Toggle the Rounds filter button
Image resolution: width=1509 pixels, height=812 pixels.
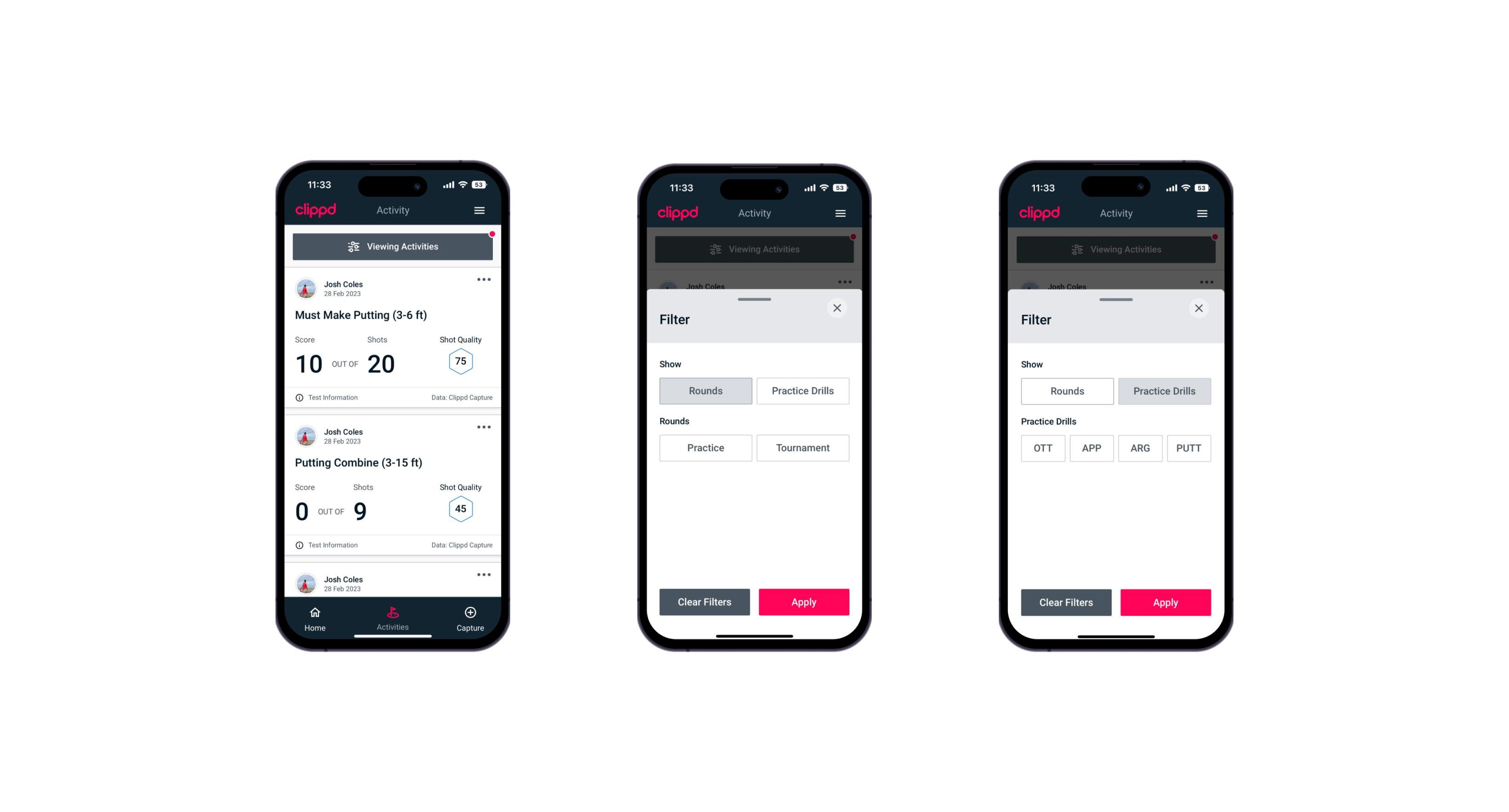(706, 391)
